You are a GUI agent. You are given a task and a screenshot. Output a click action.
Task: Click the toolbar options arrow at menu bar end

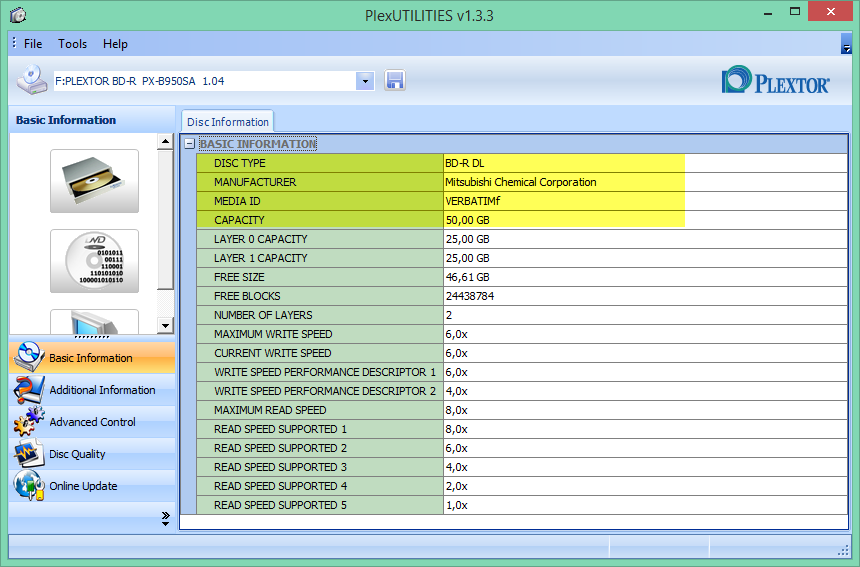tap(846, 44)
